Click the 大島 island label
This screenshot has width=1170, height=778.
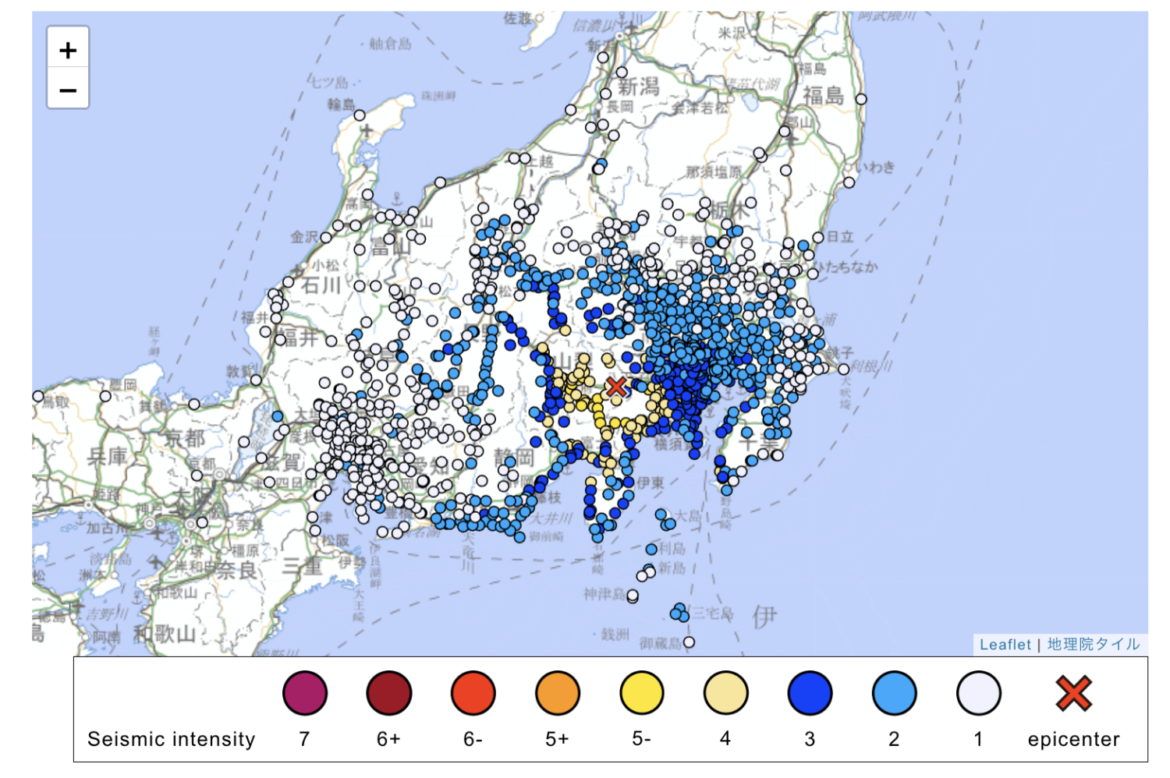click(689, 515)
